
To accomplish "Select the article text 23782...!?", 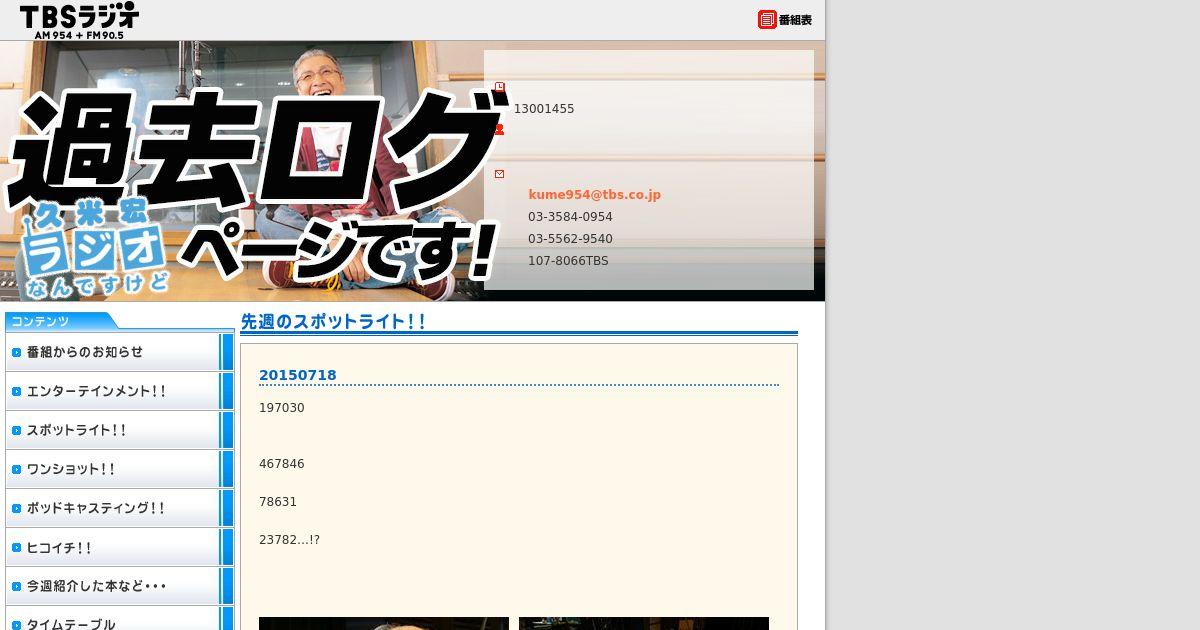I will tap(289, 540).
